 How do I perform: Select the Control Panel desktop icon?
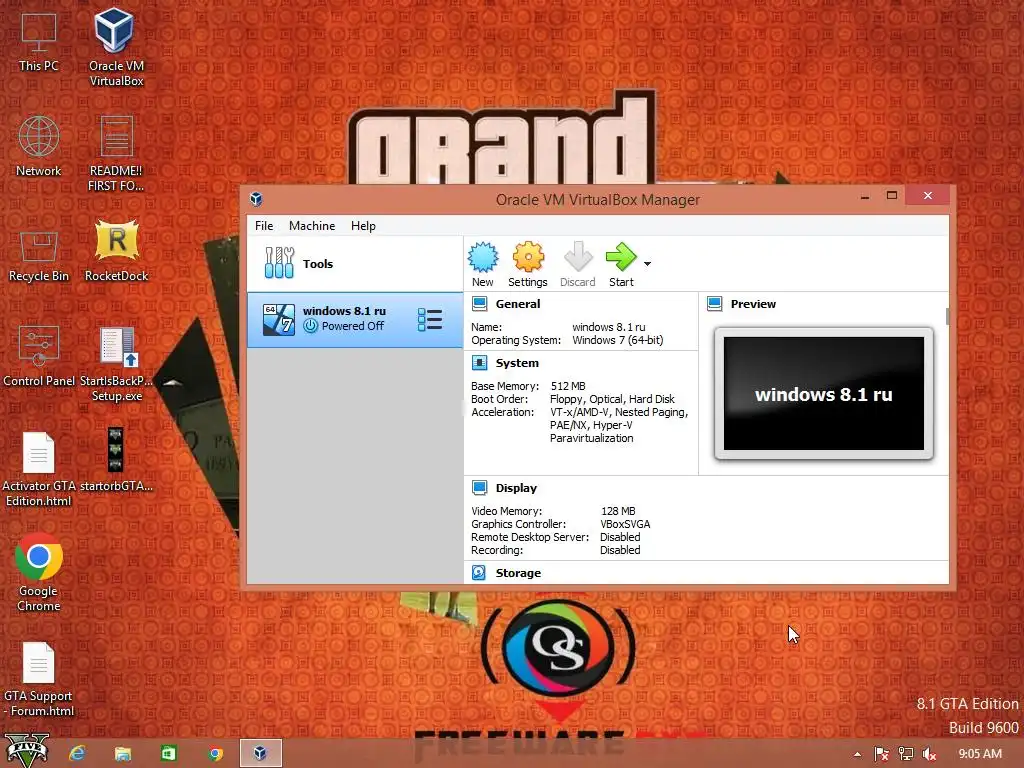click(39, 356)
